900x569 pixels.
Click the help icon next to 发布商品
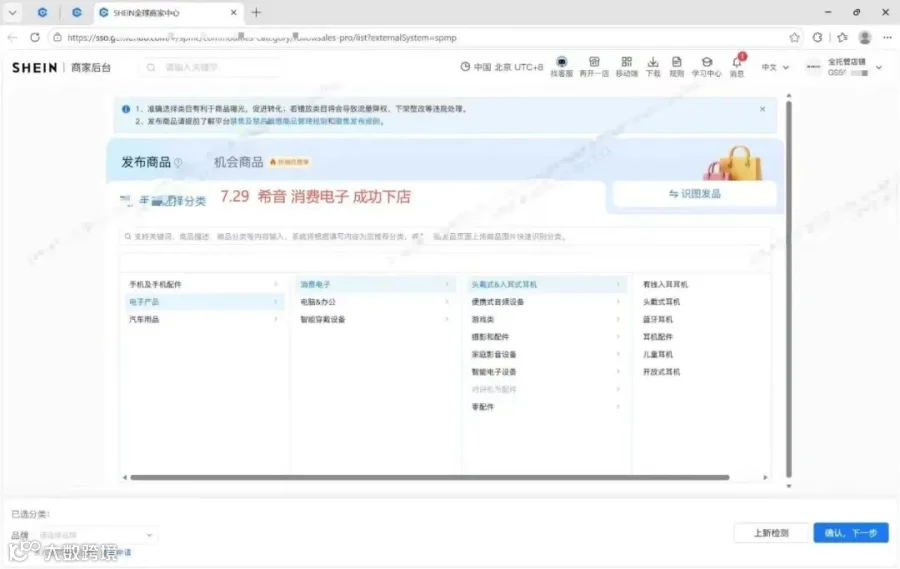tap(179, 162)
